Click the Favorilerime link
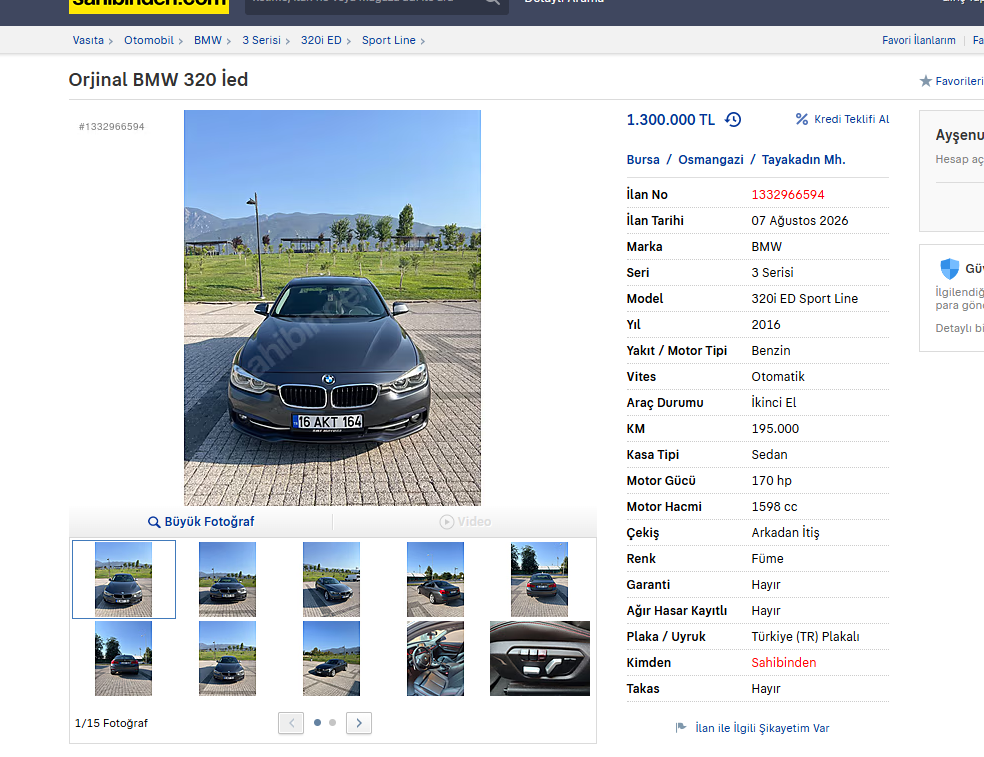This screenshot has height=757, width=984. [960, 81]
